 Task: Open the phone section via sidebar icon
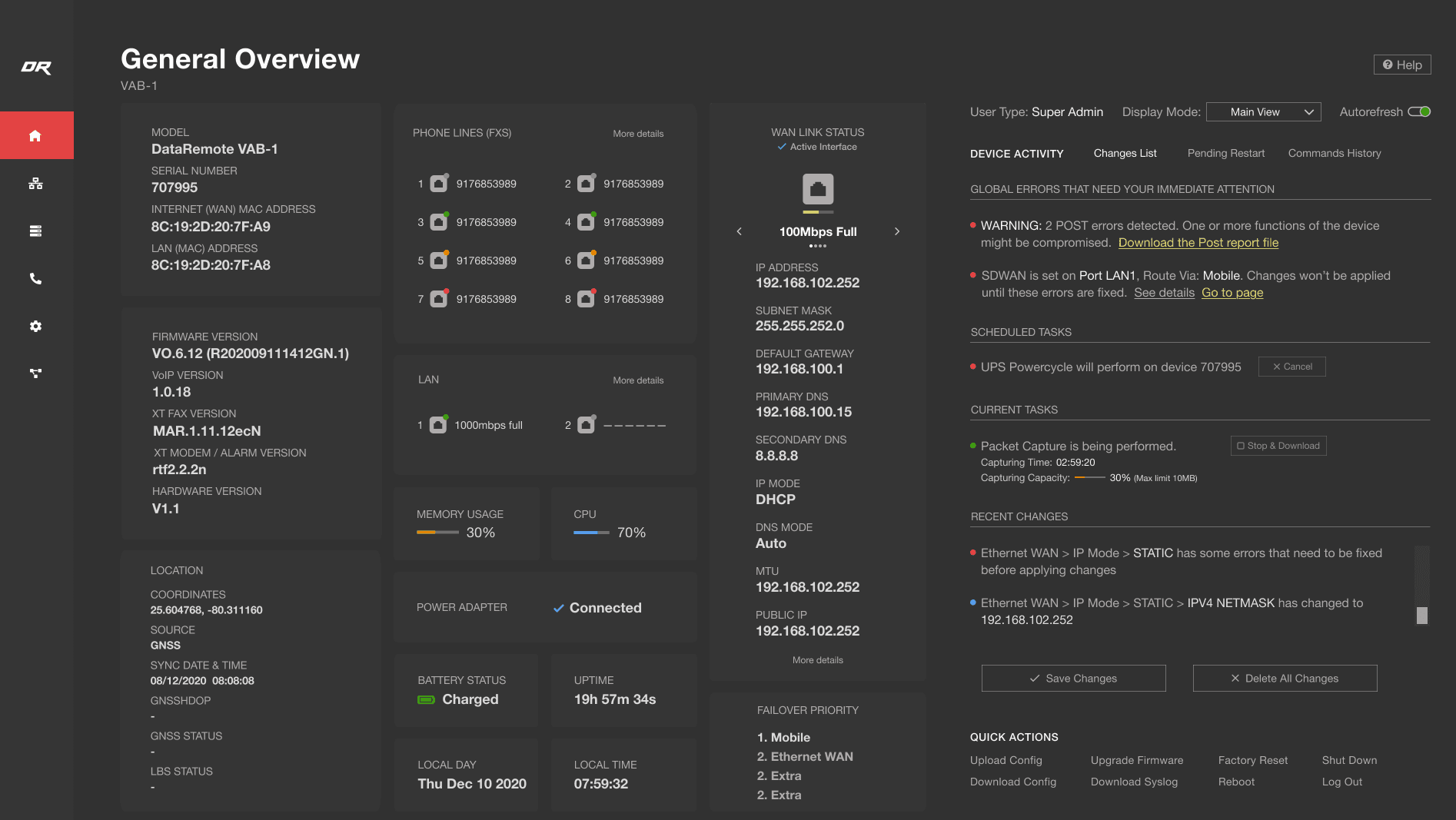point(35,278)
